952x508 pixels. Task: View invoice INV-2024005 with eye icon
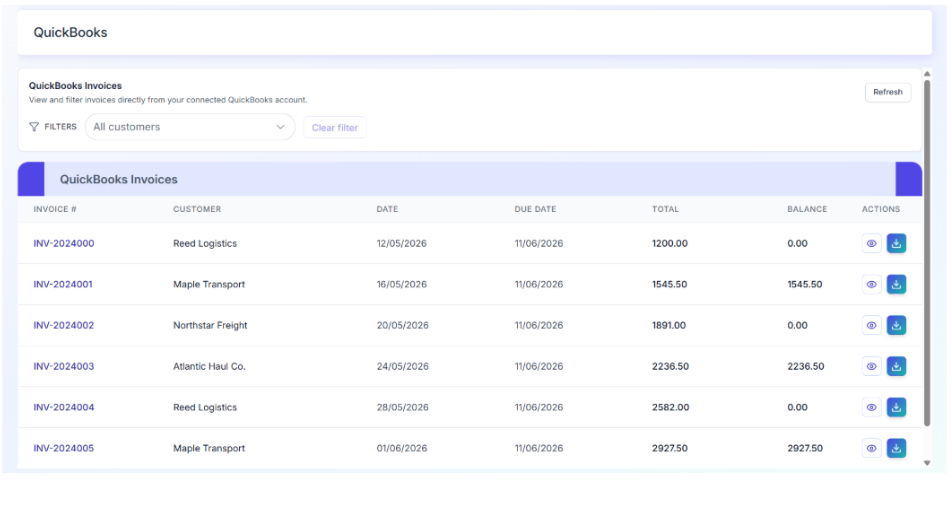pyautogui.click(x=871, y=448)
